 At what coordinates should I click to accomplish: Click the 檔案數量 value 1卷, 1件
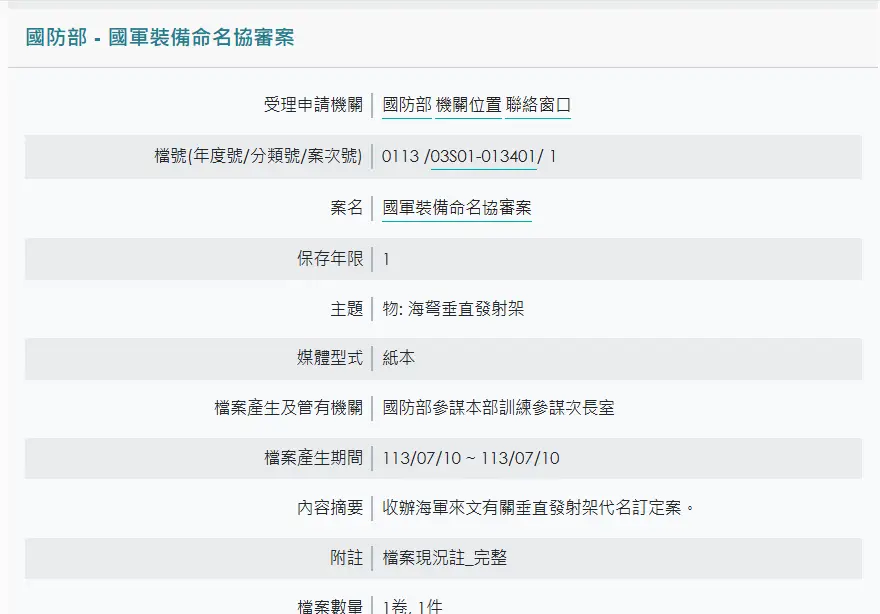412,606
